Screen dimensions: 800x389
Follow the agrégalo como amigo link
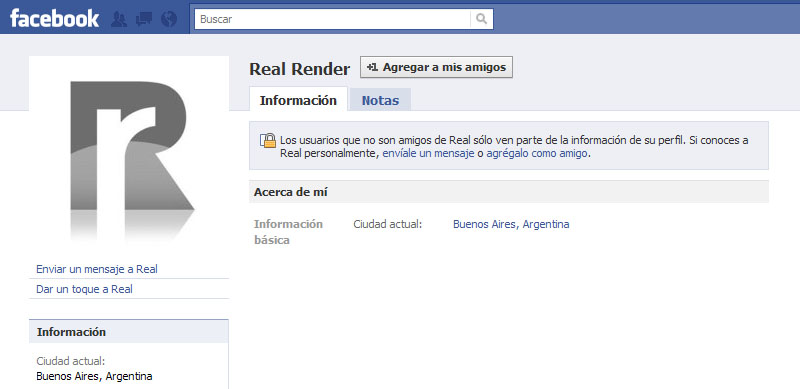[537, 153]
